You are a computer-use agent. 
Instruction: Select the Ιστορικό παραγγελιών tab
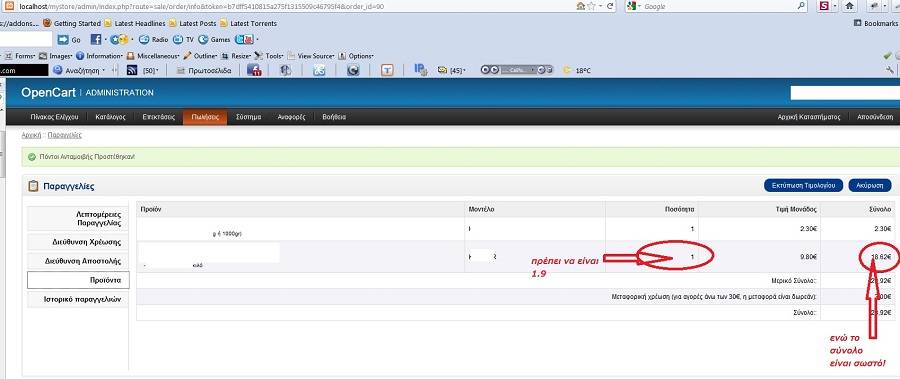(78, 299)
